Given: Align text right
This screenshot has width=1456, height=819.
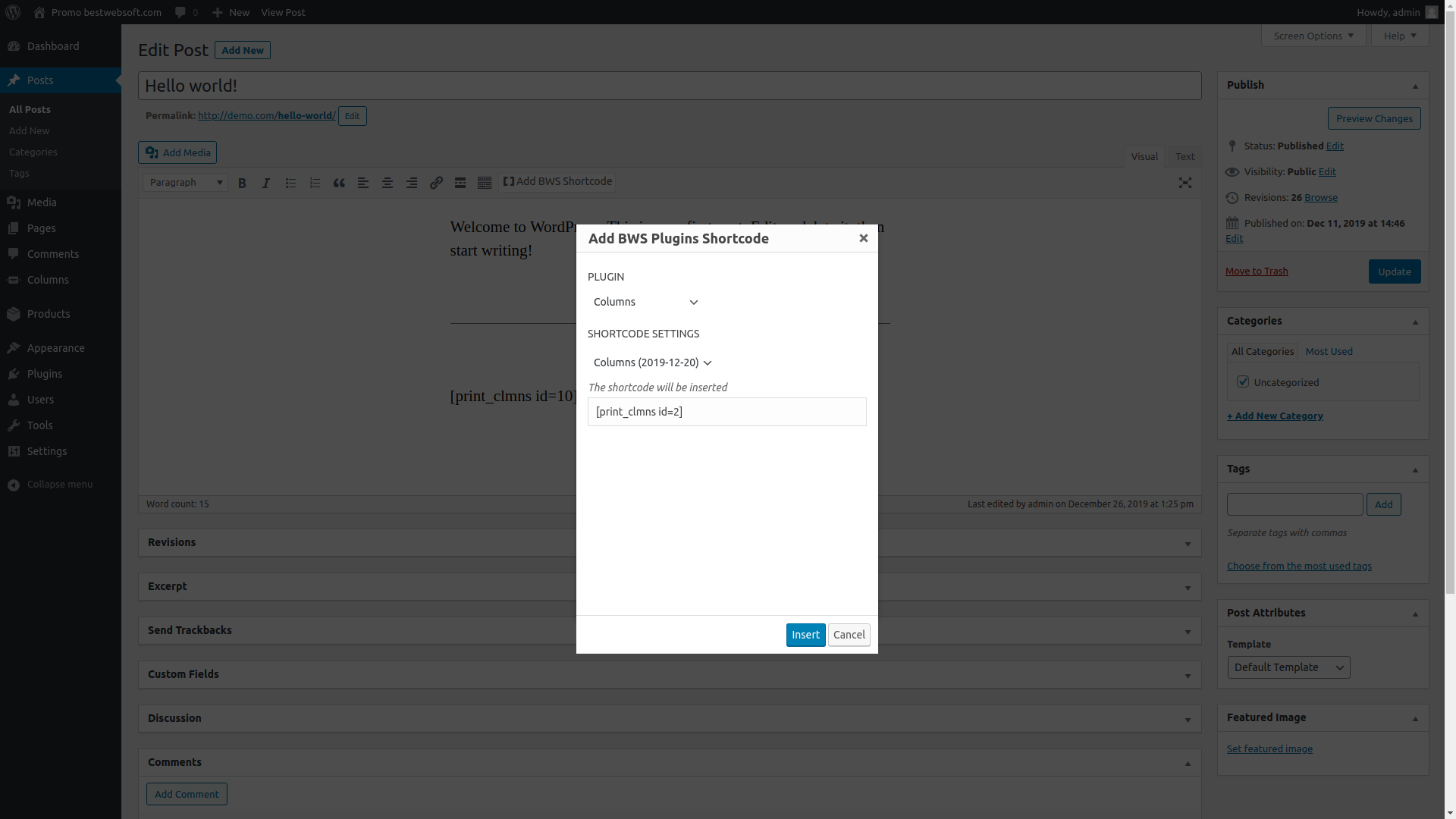Looking at the screenshot, I should click(412, 183).
